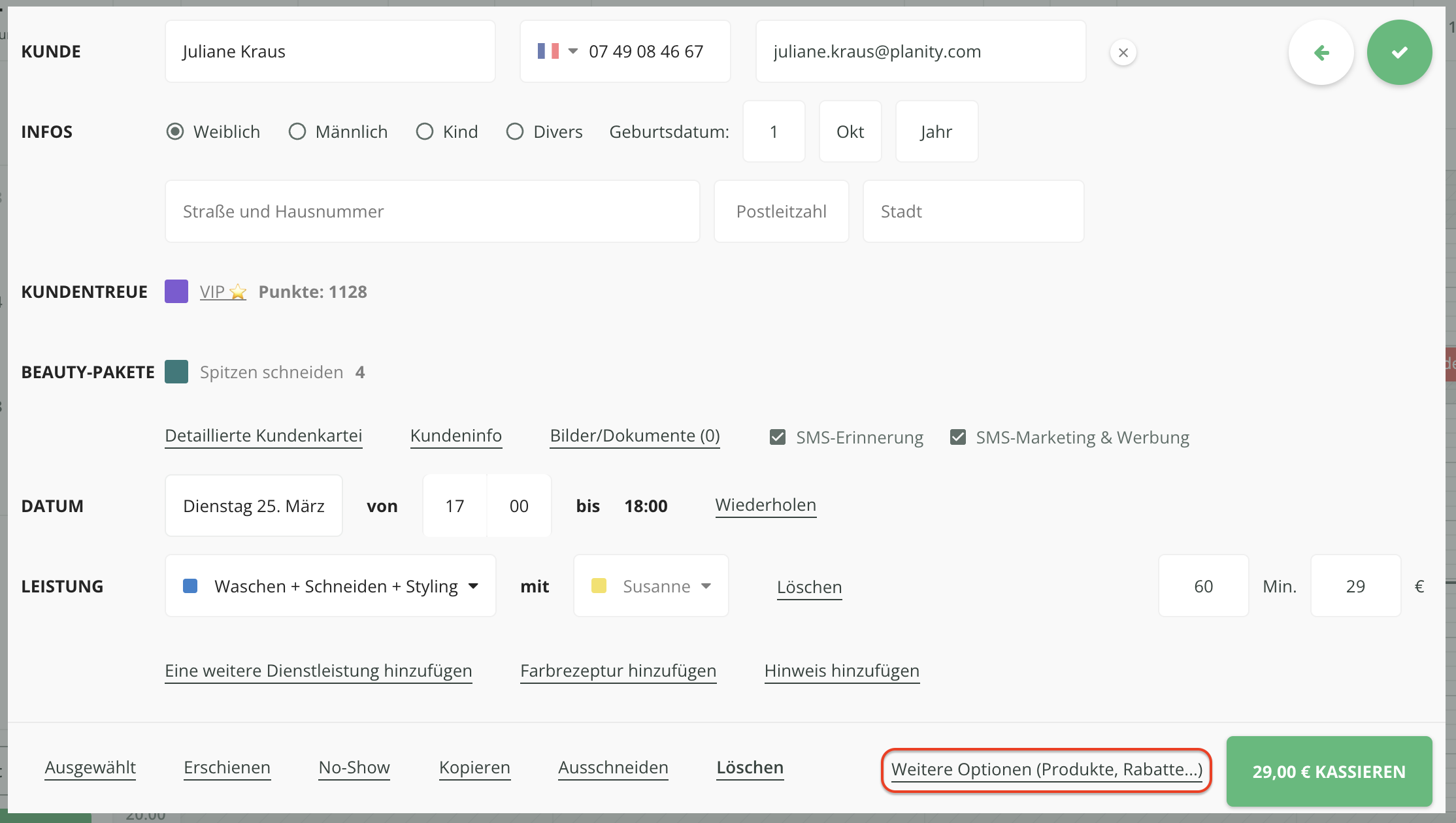The image size is (1456, 823).
Task: Click the green back arrow button
Action: point(1321,52)
